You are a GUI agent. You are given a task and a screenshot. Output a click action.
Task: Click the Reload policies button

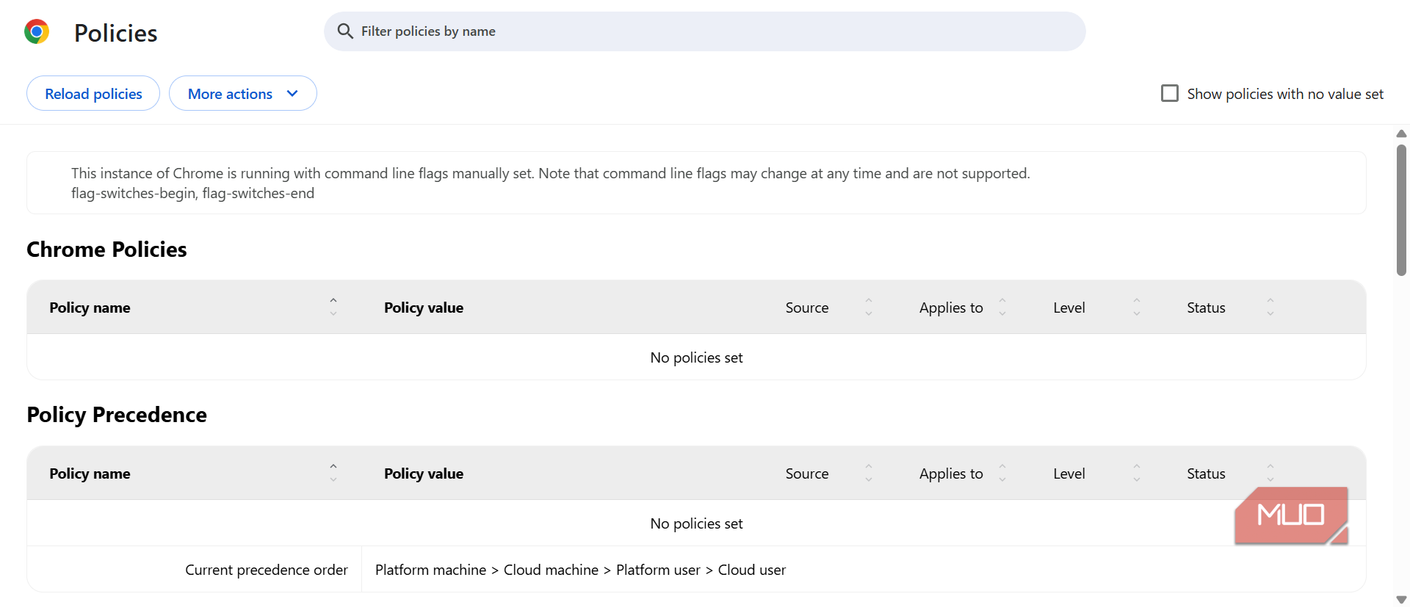[x=93, y=93]
